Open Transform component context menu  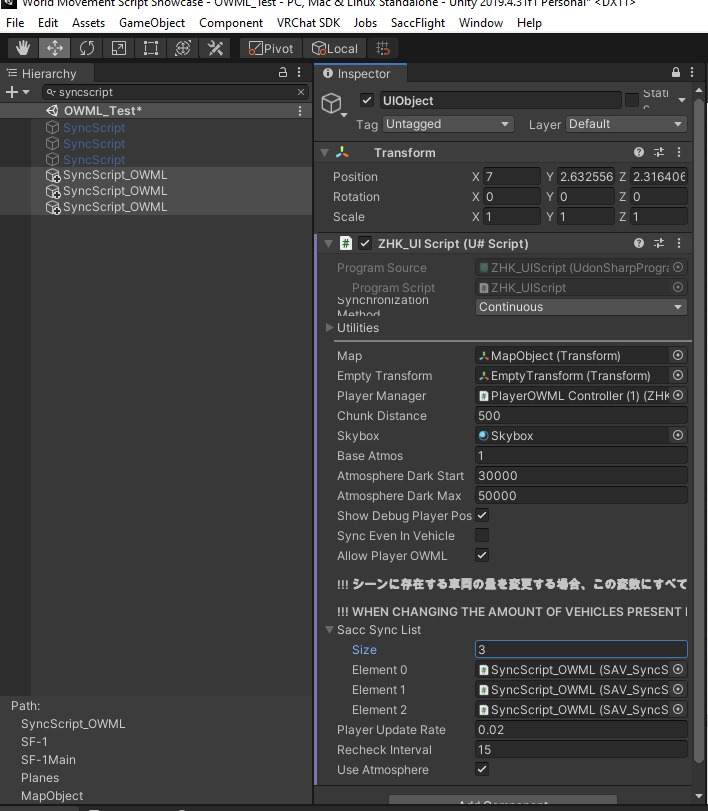click(x=679, y=152)
